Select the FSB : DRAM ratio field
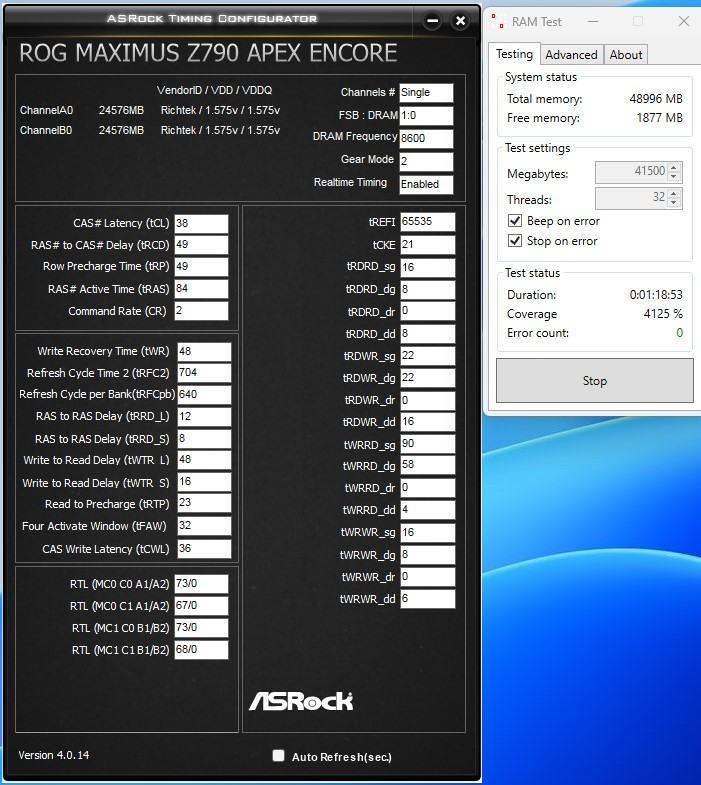The width and height of the screenshot is (701, 785). click(x=426, y=116)
